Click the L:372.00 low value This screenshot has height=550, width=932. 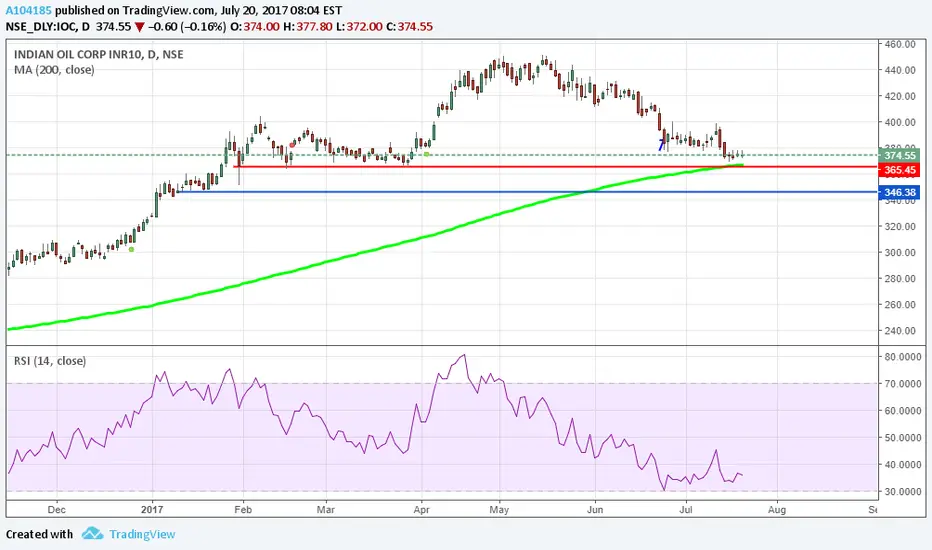pos(358,27)
